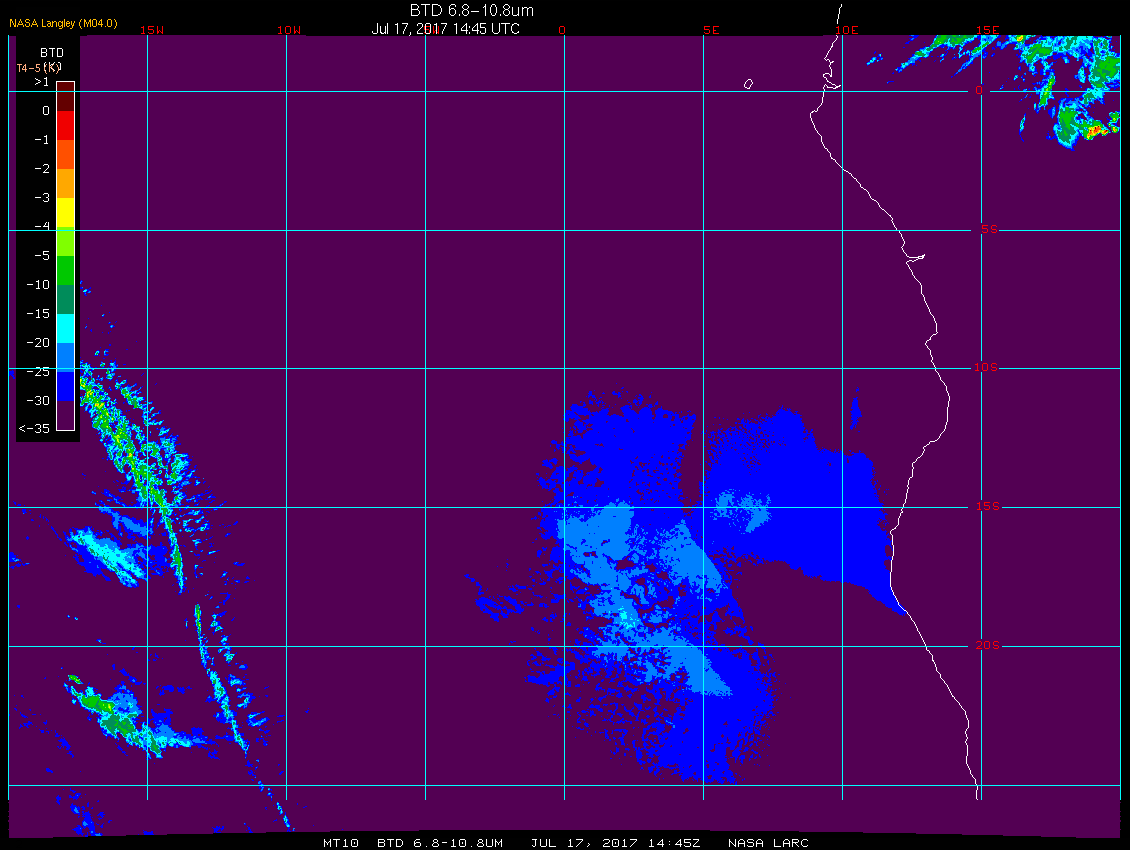
Task: Click the 'T4-5 (K)' legend unit label
Action: click(x=39, y=68)
